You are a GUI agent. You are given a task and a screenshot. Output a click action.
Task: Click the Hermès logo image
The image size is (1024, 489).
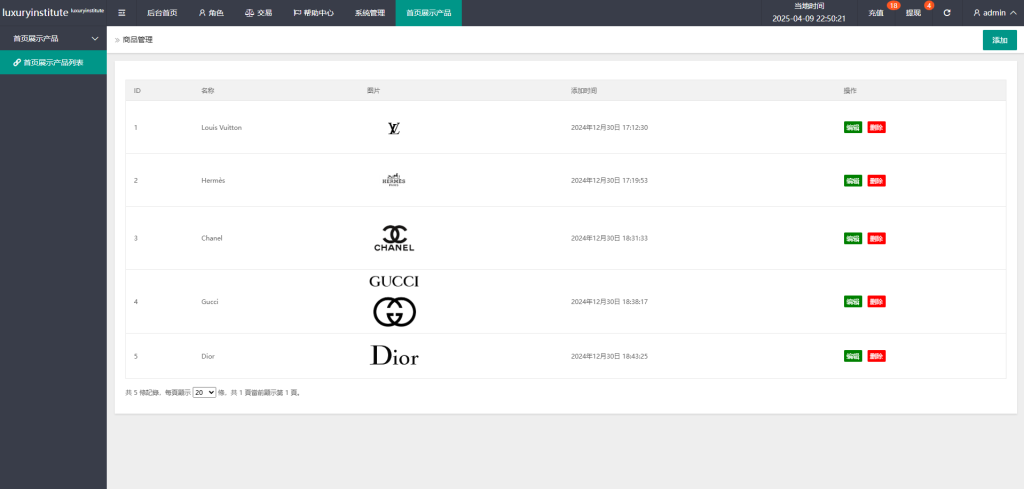pyautogui.click(x=394, y=180)
